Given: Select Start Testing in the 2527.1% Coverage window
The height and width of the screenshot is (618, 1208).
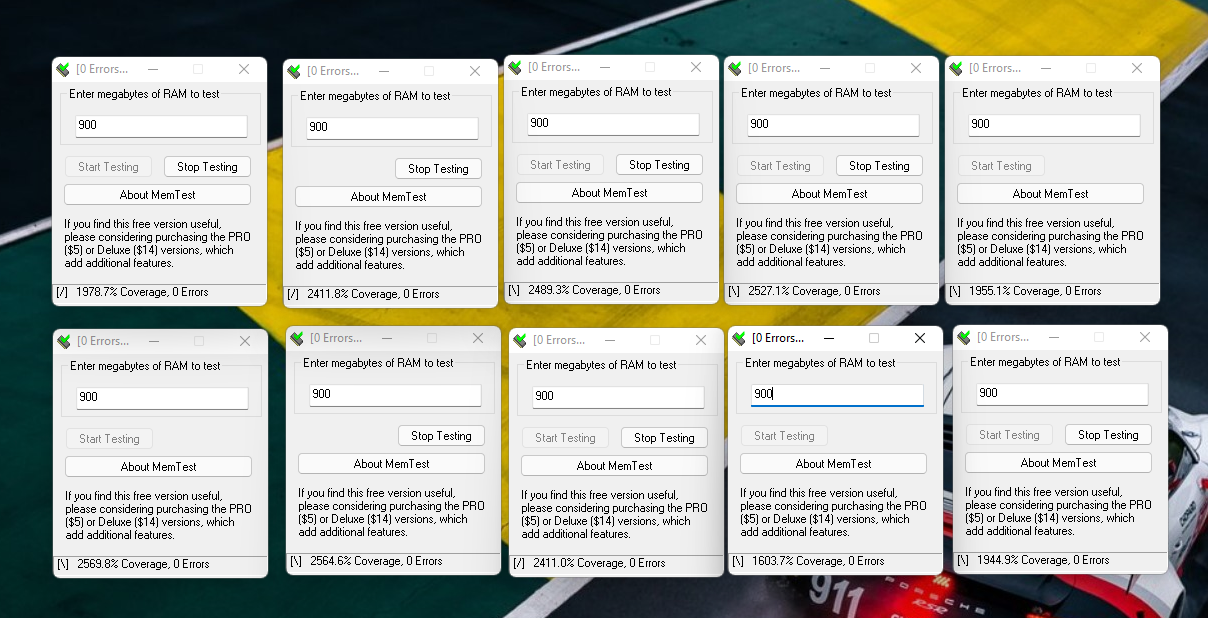Looking at the screenshot, I should point(780,166).
